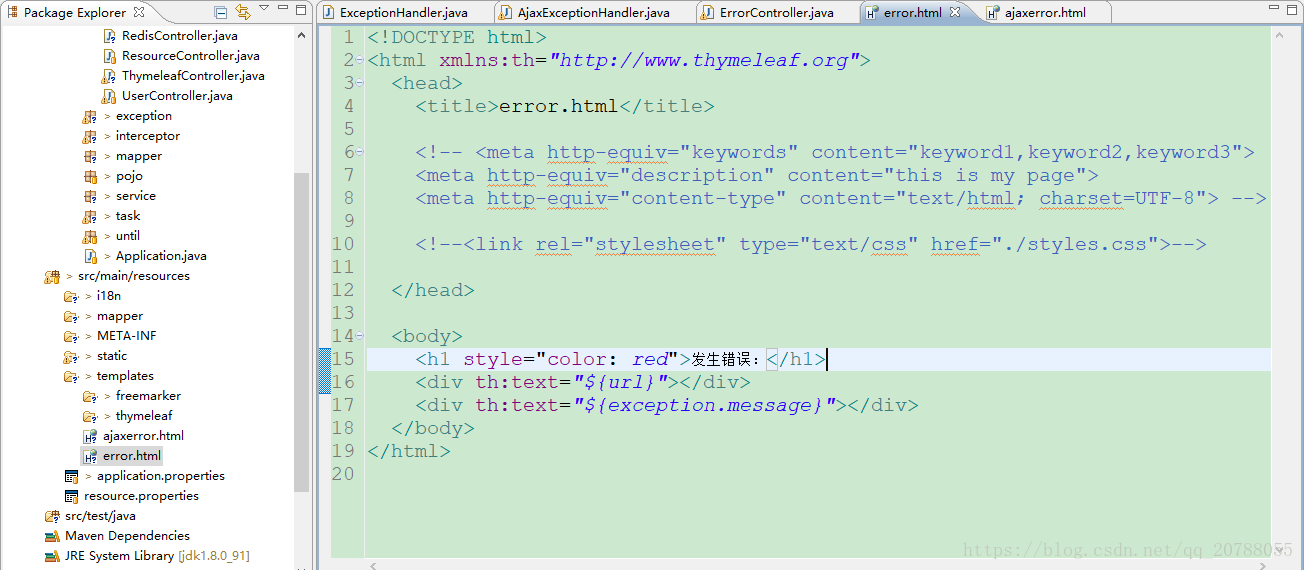Click the pojo package icon
This screenshot has width=1304, height=570.
(x=91, y=176)
